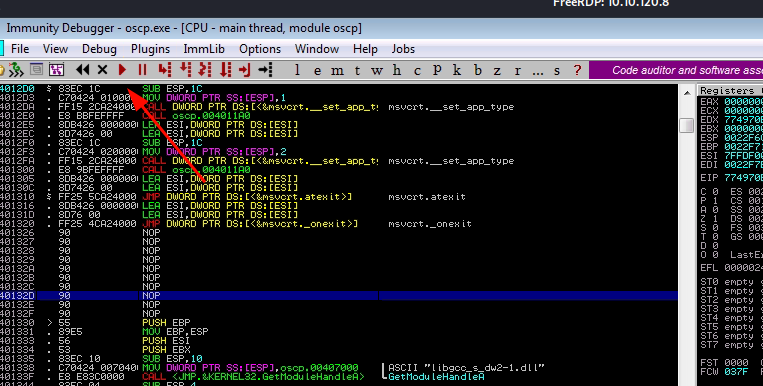
Task: Show Threads with 't' button
Action: (357, 71)
